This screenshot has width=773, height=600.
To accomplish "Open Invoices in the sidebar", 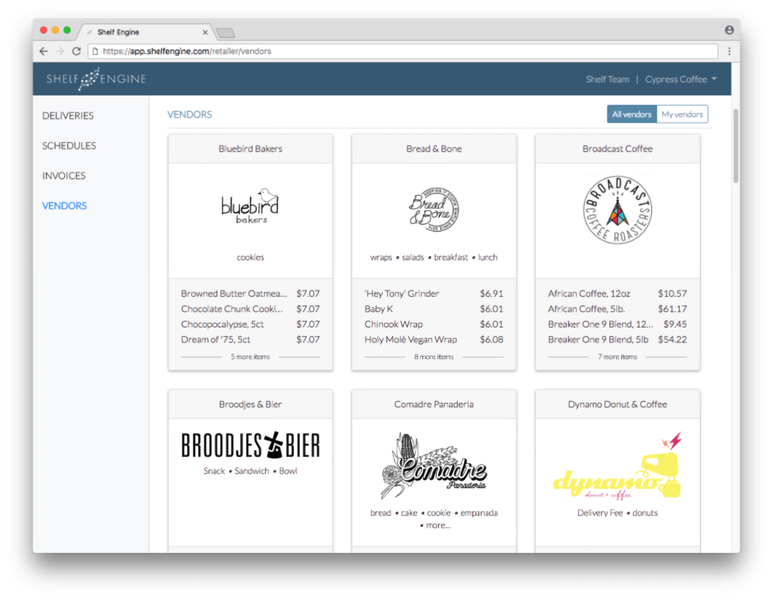I will 64,176.
